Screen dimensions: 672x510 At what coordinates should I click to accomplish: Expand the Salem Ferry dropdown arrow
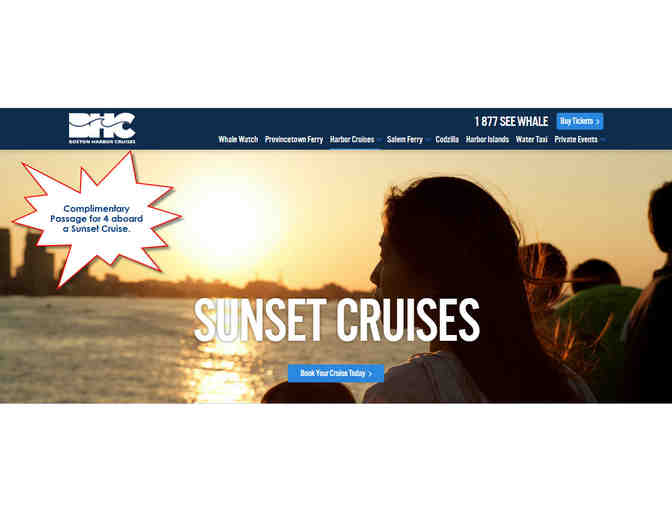pyautogui.click(x=427, y=140)
